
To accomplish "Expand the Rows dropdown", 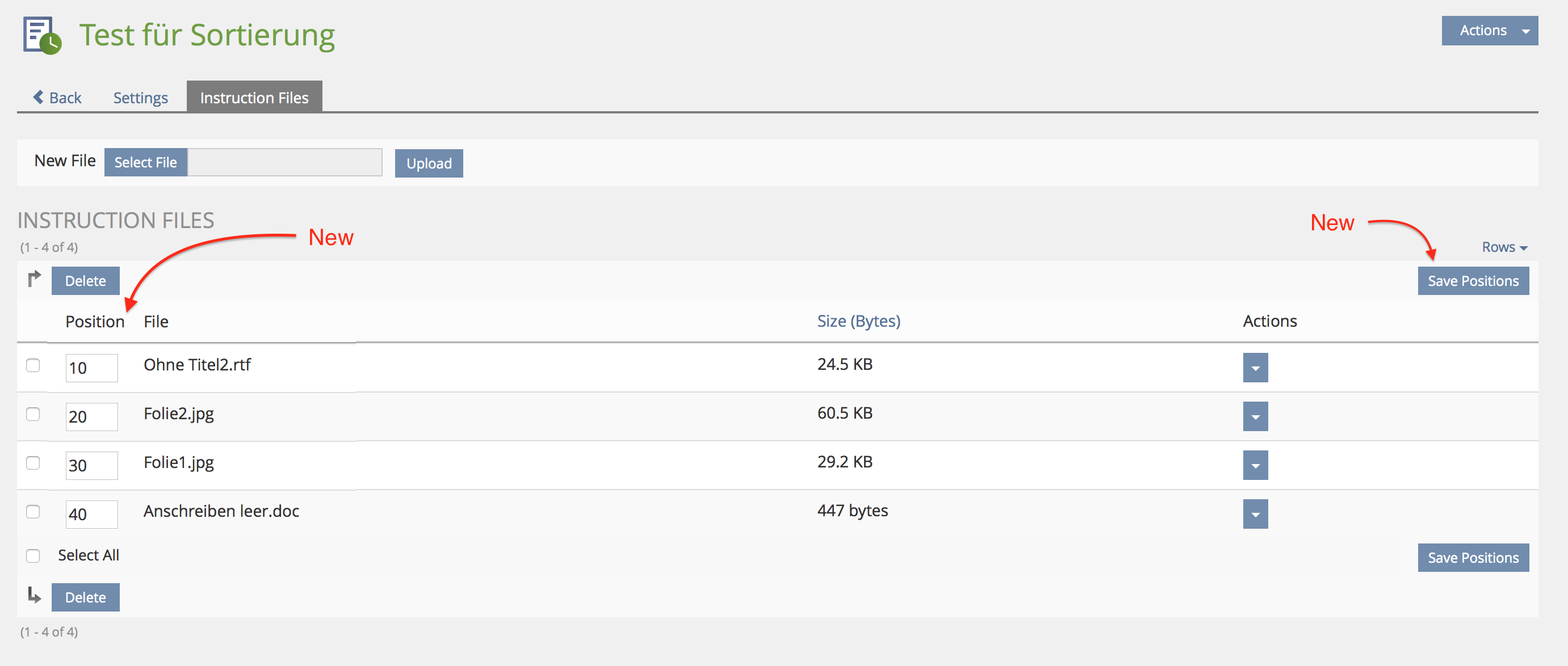I will (x=1504, y=247).
